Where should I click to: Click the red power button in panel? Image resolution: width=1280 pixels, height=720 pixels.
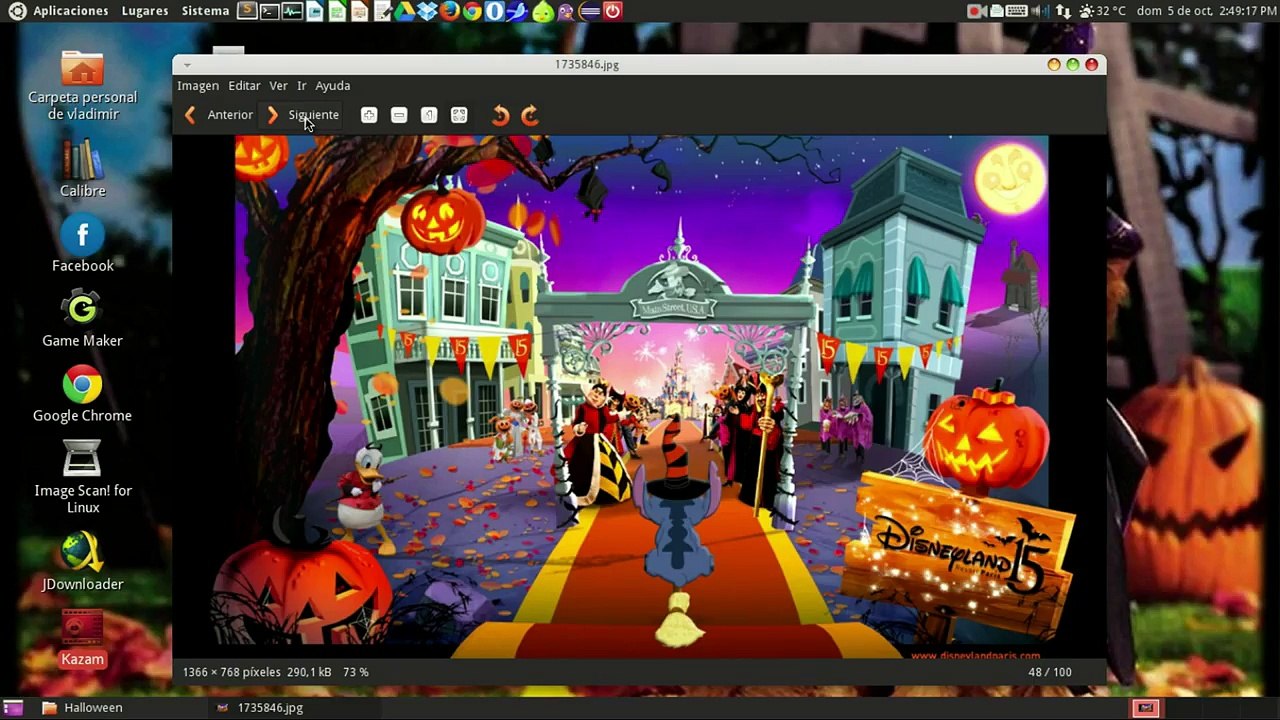click(x=613, y=11)
